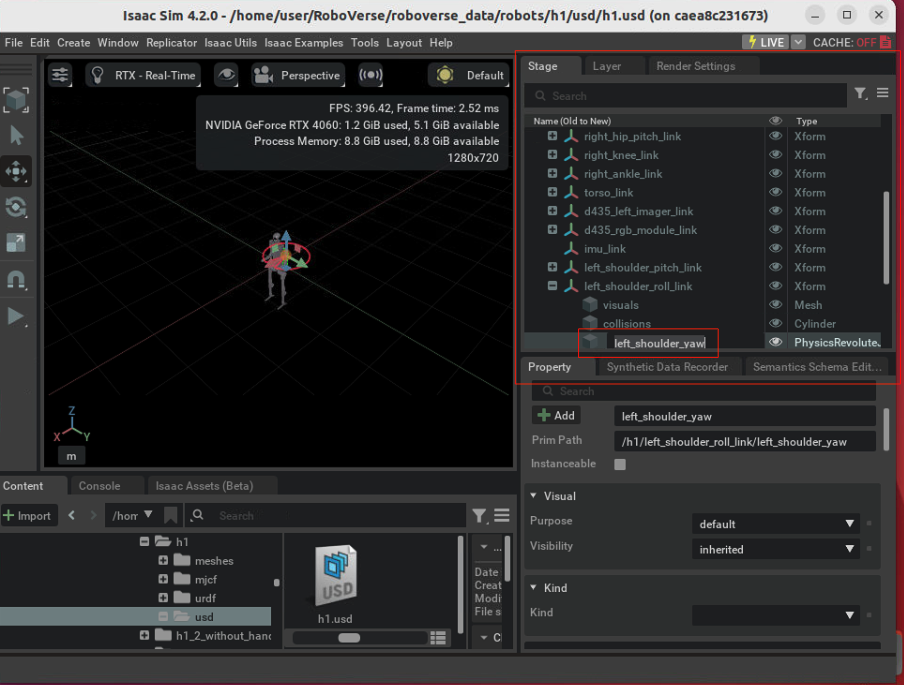Toggle visibility of right_hip_pitch_link
Image resolution: width=904 pixels, height=685 pixels.
coord(775,136)
